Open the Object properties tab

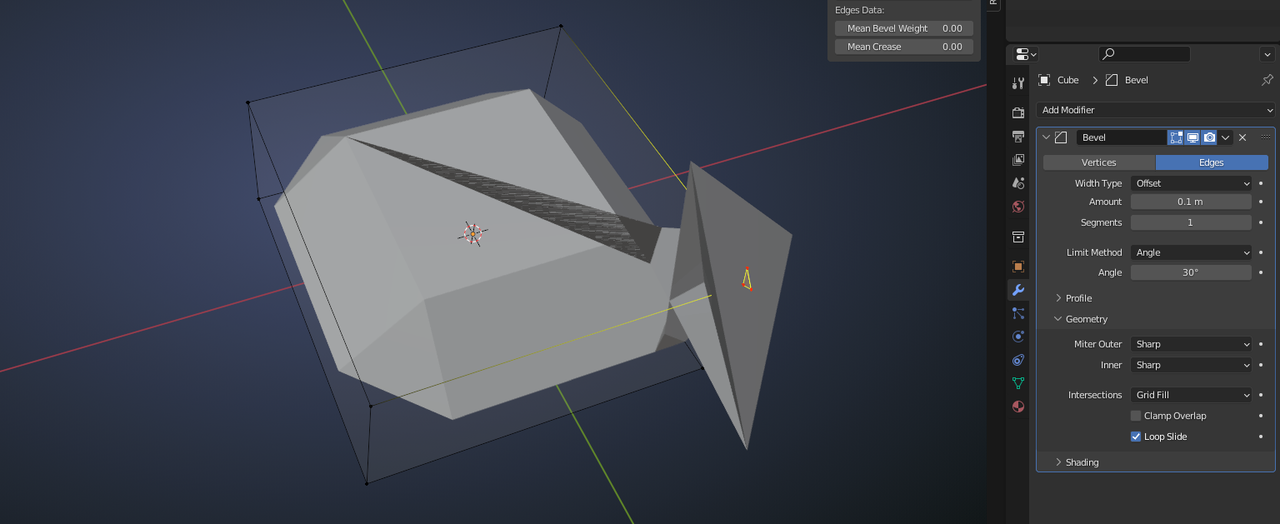[1018, 266]
